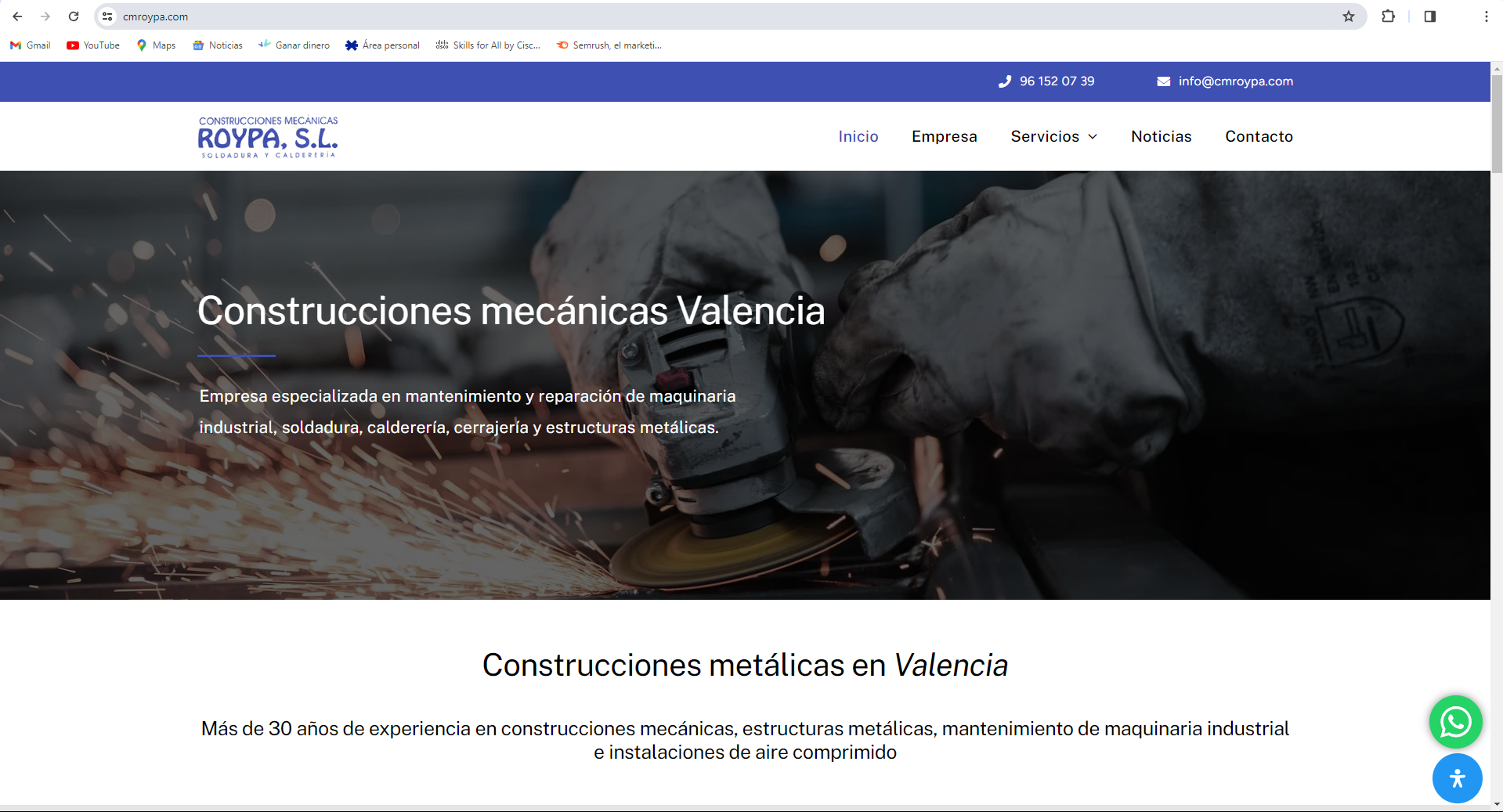This screenshot has width=1503, height=812.
Task: Bookmark this page with the star icon
Action: coord(1349,16)
